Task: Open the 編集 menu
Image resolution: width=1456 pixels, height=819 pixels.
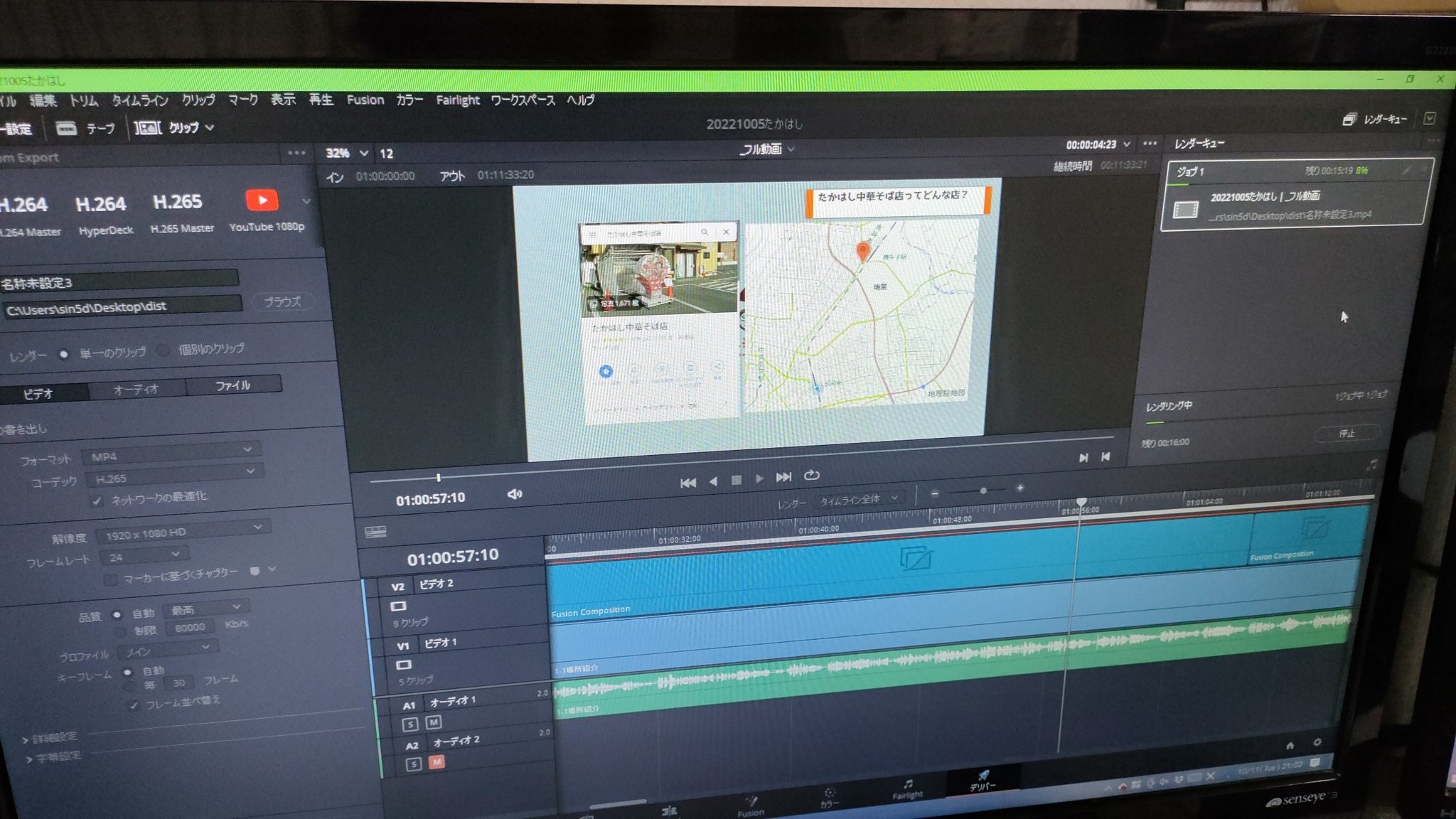Action: tap(43, 101)
